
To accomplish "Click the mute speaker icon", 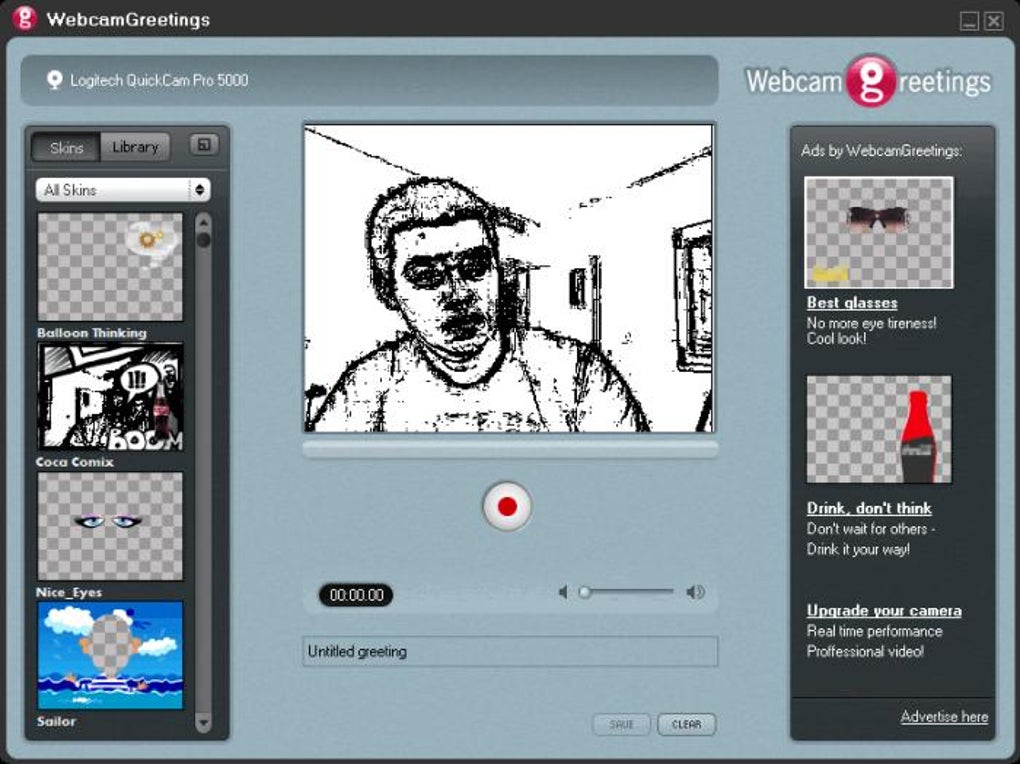I will click(563, 592).
